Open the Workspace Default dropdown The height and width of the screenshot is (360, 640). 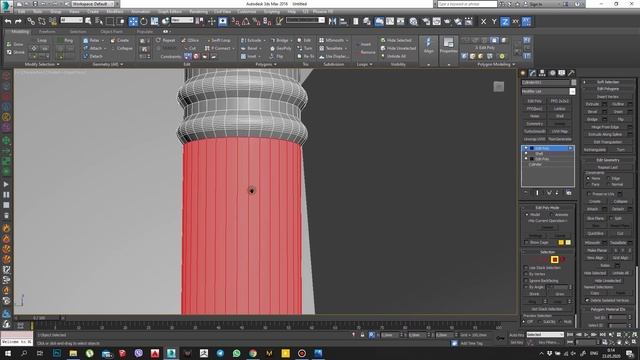coord(93,4)
